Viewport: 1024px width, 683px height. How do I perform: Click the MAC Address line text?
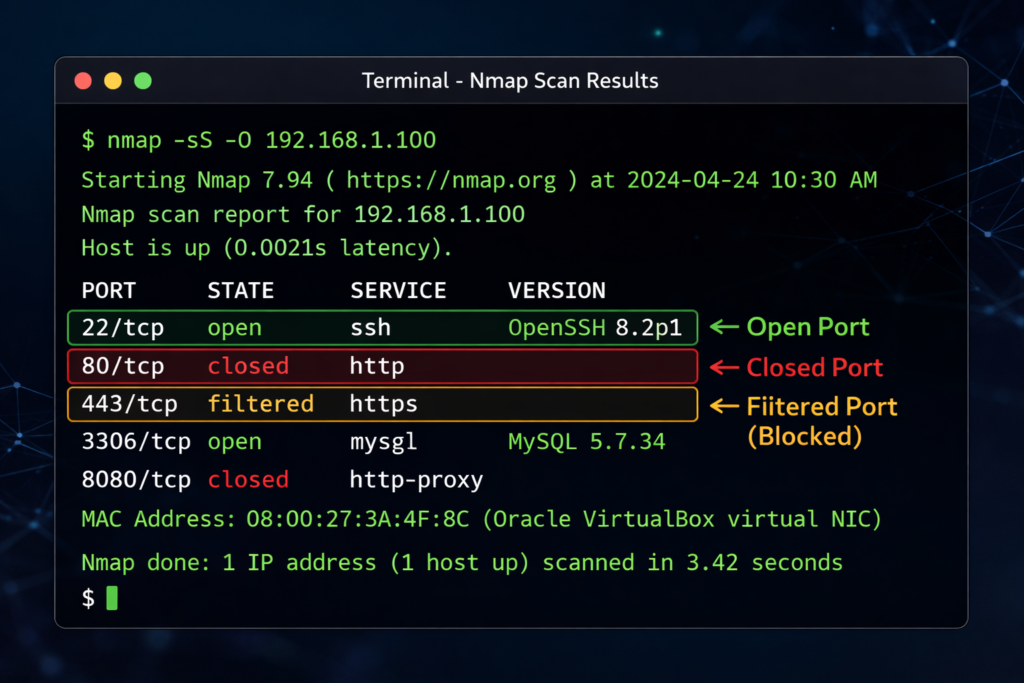(x=480, y=519)
